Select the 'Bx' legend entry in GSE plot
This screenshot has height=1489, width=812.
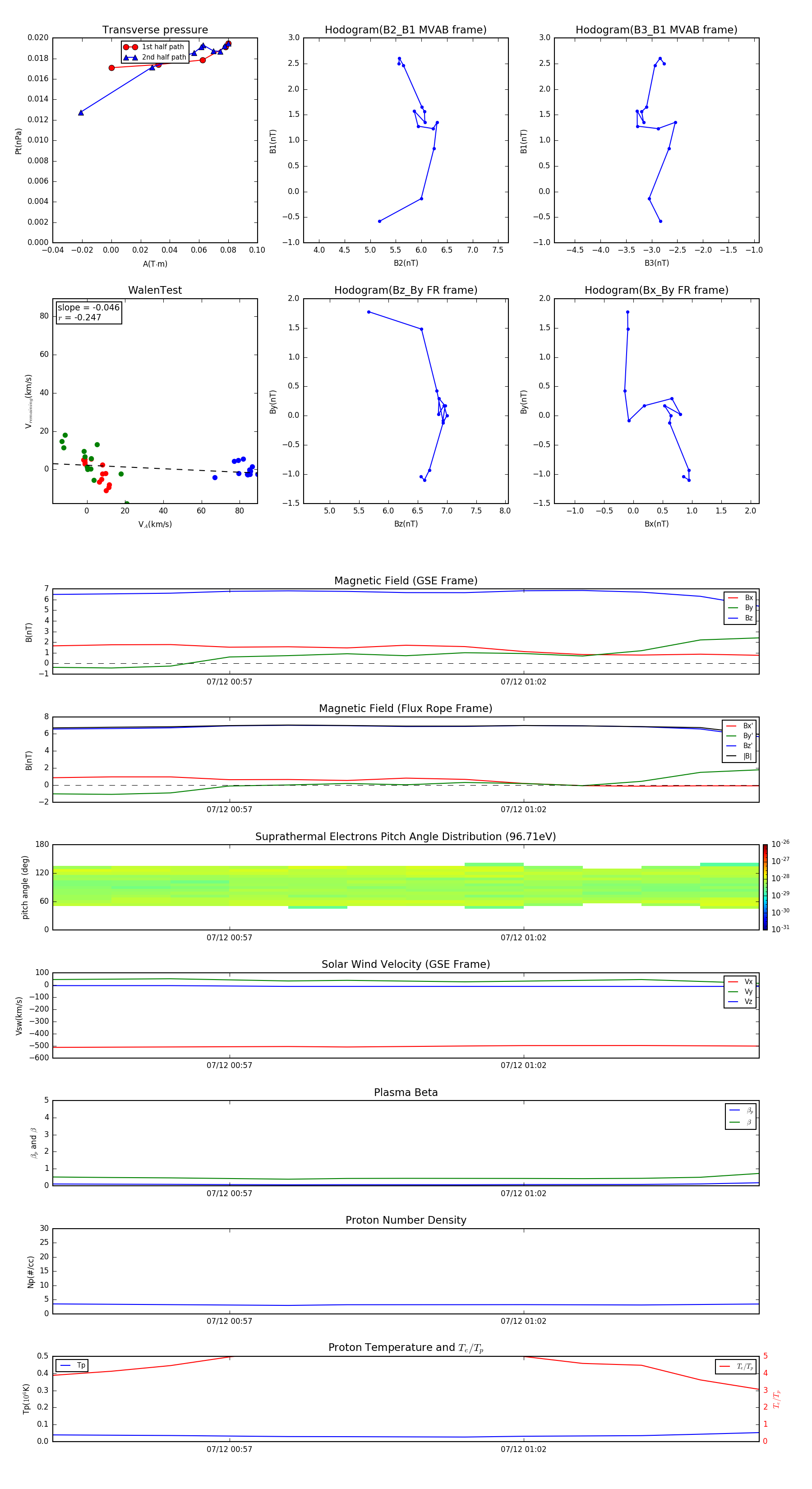pos(740,598)
